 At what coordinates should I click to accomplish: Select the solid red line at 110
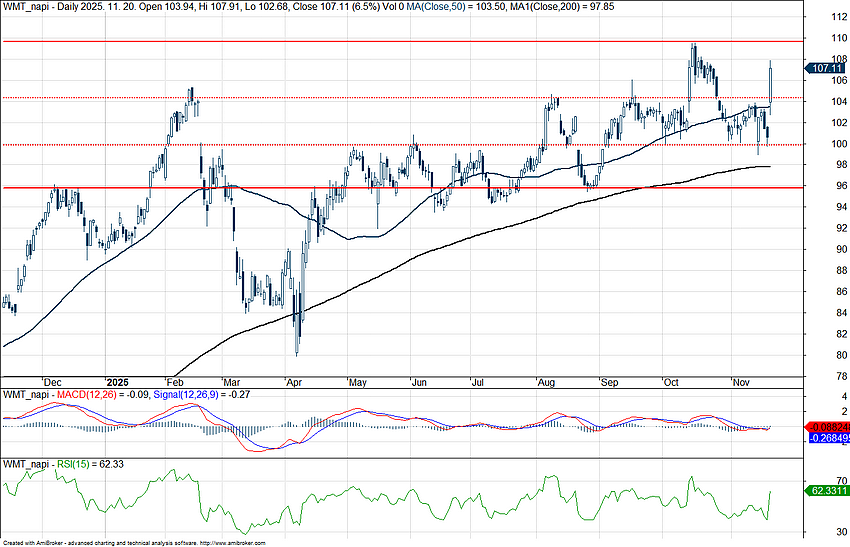click(x=400, y=41)
